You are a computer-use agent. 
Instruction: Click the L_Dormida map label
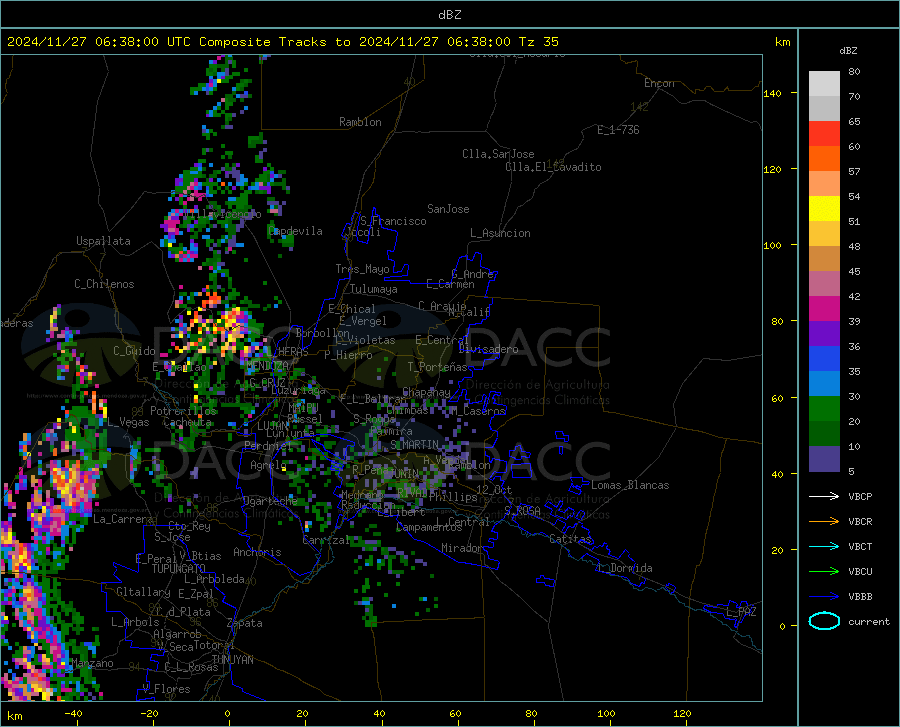(x=624, y=568)
